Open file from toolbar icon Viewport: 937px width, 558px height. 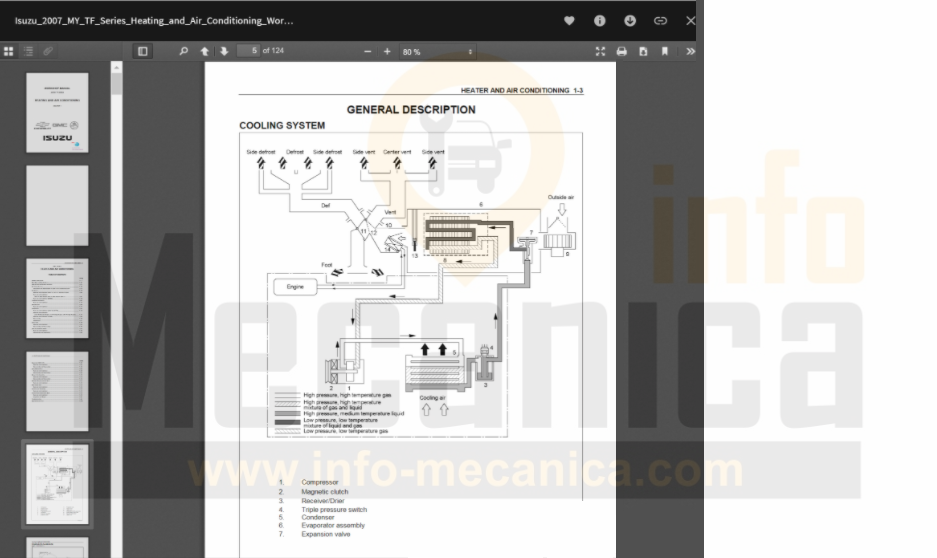(643, 51)
